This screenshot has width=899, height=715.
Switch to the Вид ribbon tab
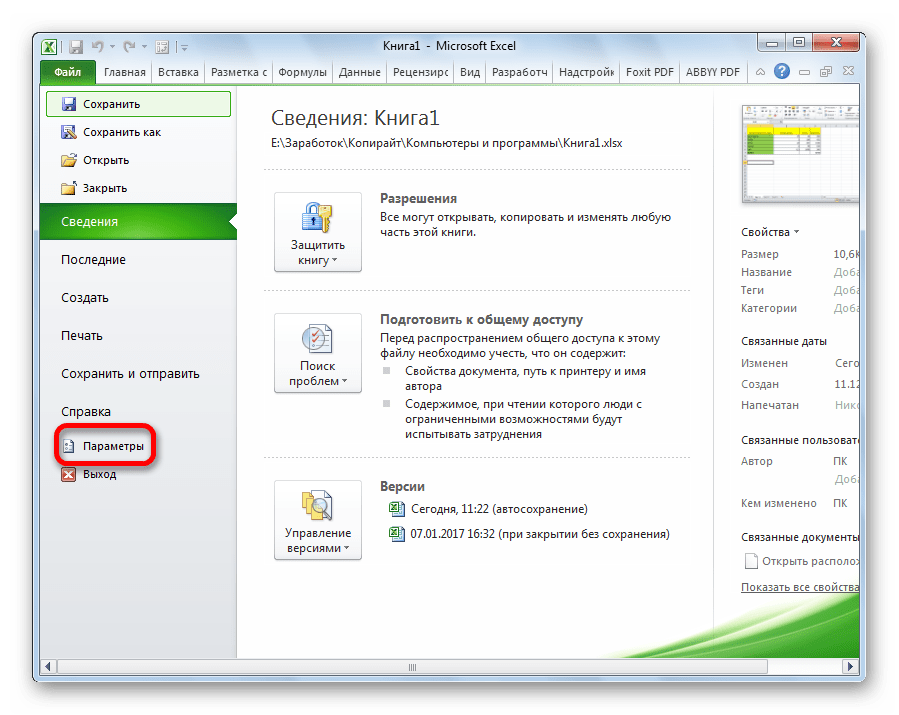pos(470,72)
